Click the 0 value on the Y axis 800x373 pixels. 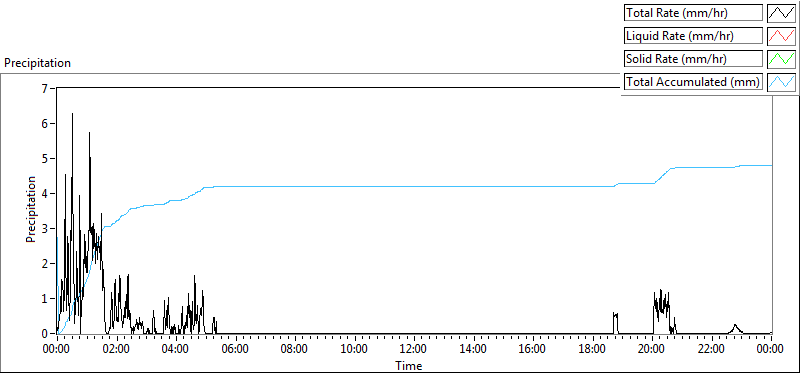[x=44, y=334]
